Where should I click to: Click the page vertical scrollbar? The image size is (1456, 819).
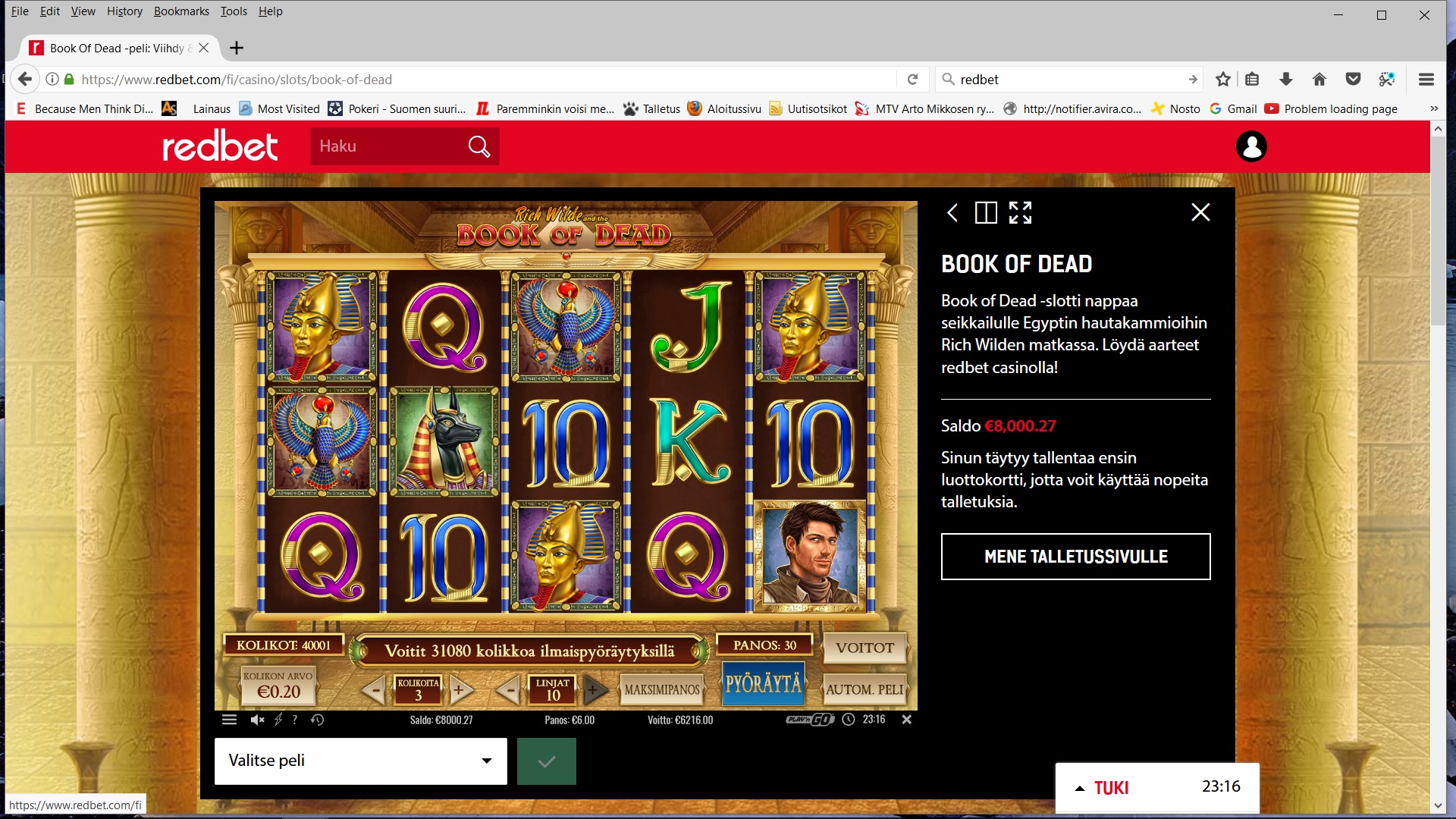(x=1438, y=231)
